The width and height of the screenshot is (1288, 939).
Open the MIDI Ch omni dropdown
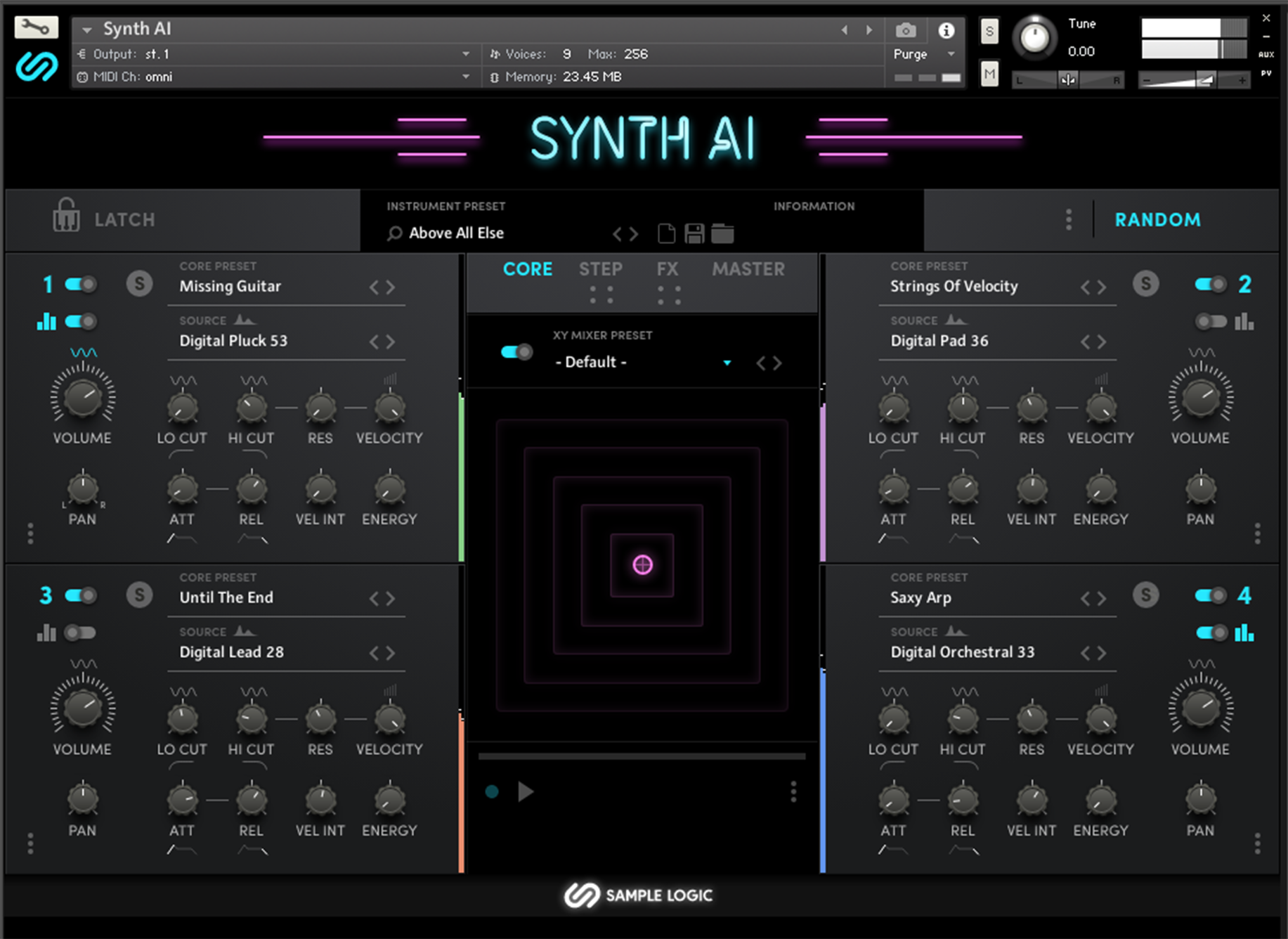pyautogui.click(x=466, y=77)
